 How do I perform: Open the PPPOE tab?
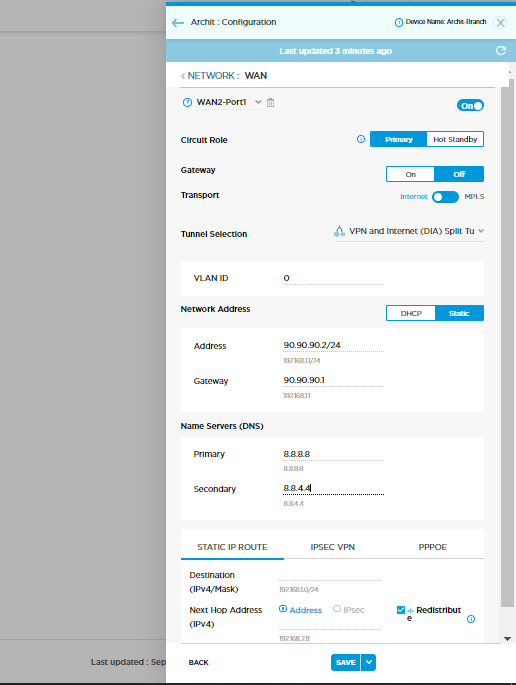[433, 547]
